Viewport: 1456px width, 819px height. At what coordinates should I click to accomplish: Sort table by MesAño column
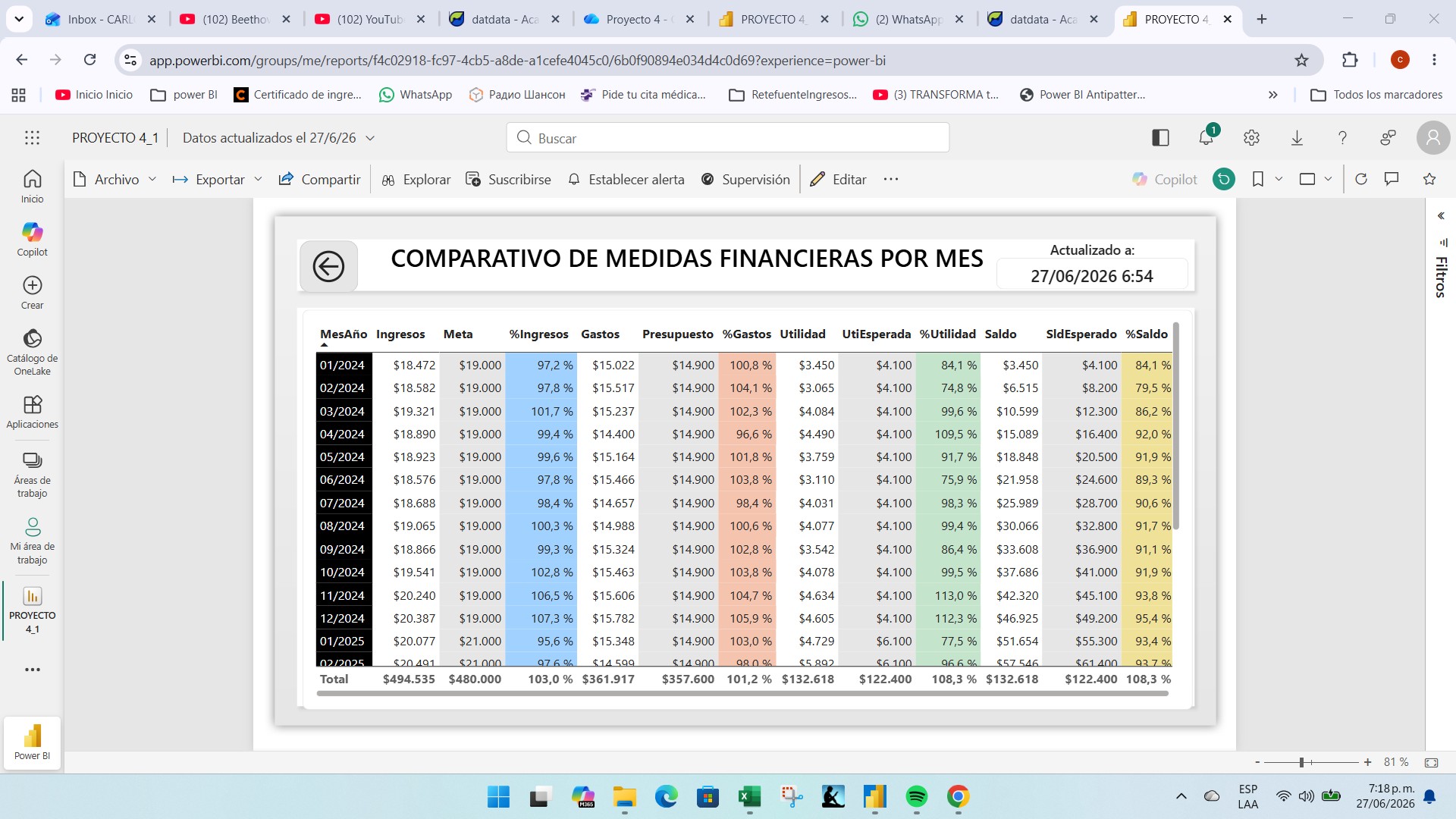[x=343, y=334]
